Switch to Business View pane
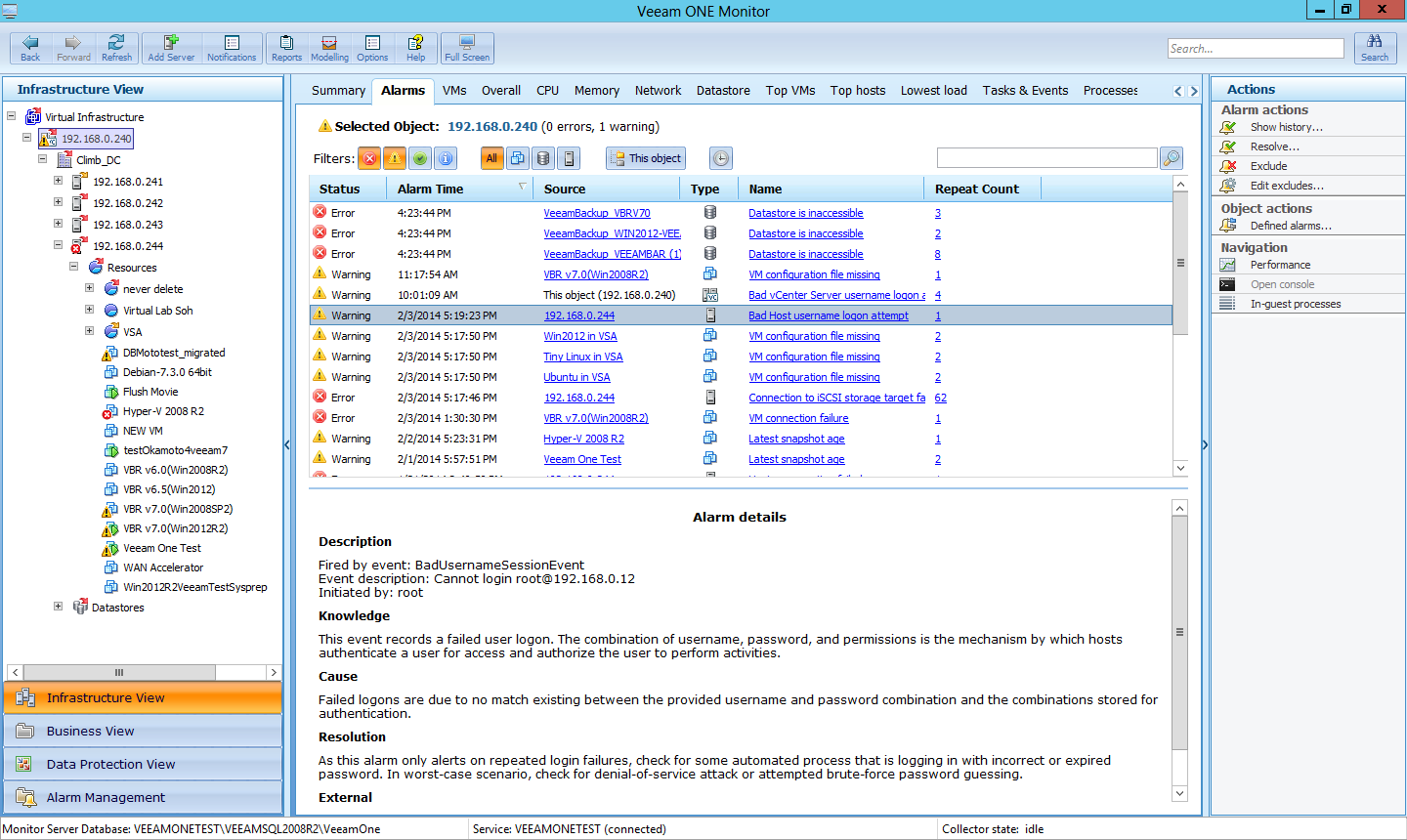 (143, 732)
